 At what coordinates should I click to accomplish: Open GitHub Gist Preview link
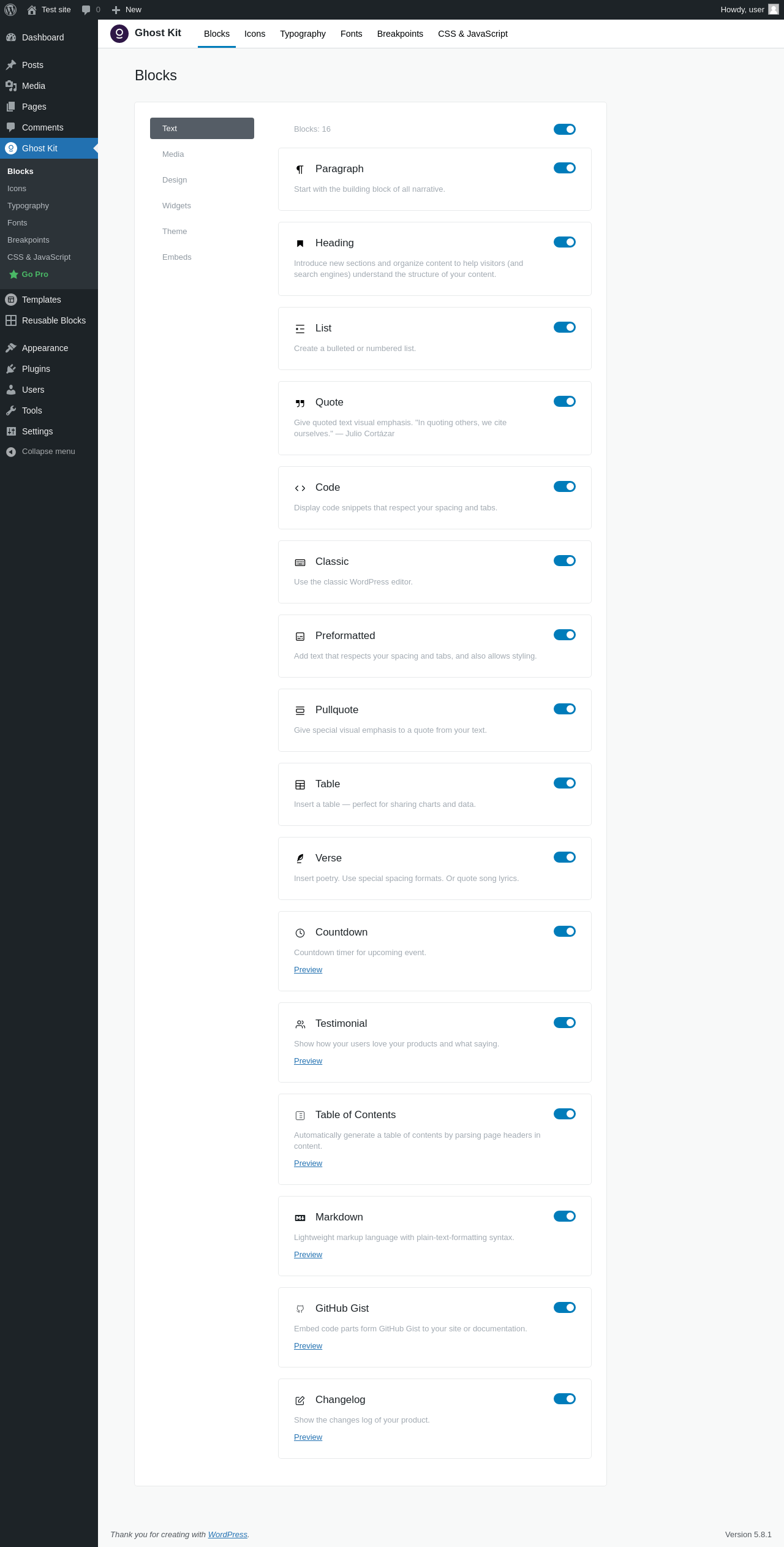(308, 1346)
